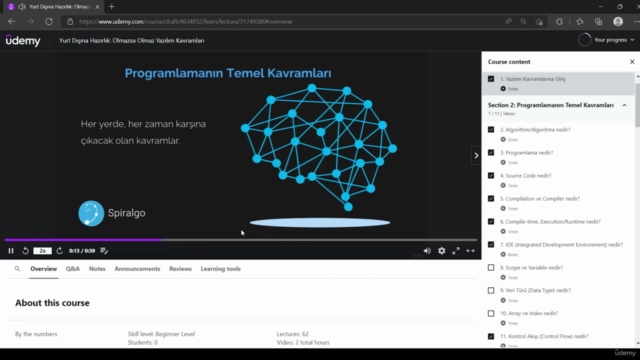The height and width of the screenshot is (360, 640).
Task: Open the Announcements tab
Action: pos(137,269)
